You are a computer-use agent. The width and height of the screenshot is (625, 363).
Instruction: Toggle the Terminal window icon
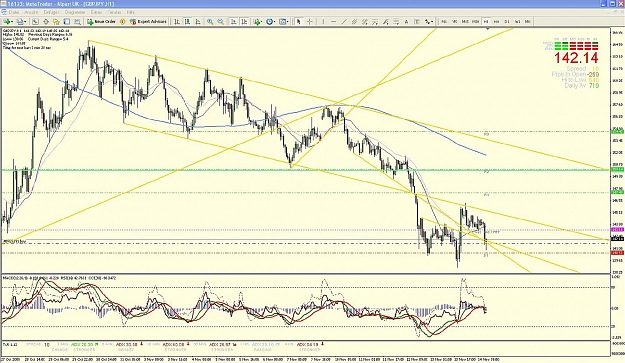[67, 22]
